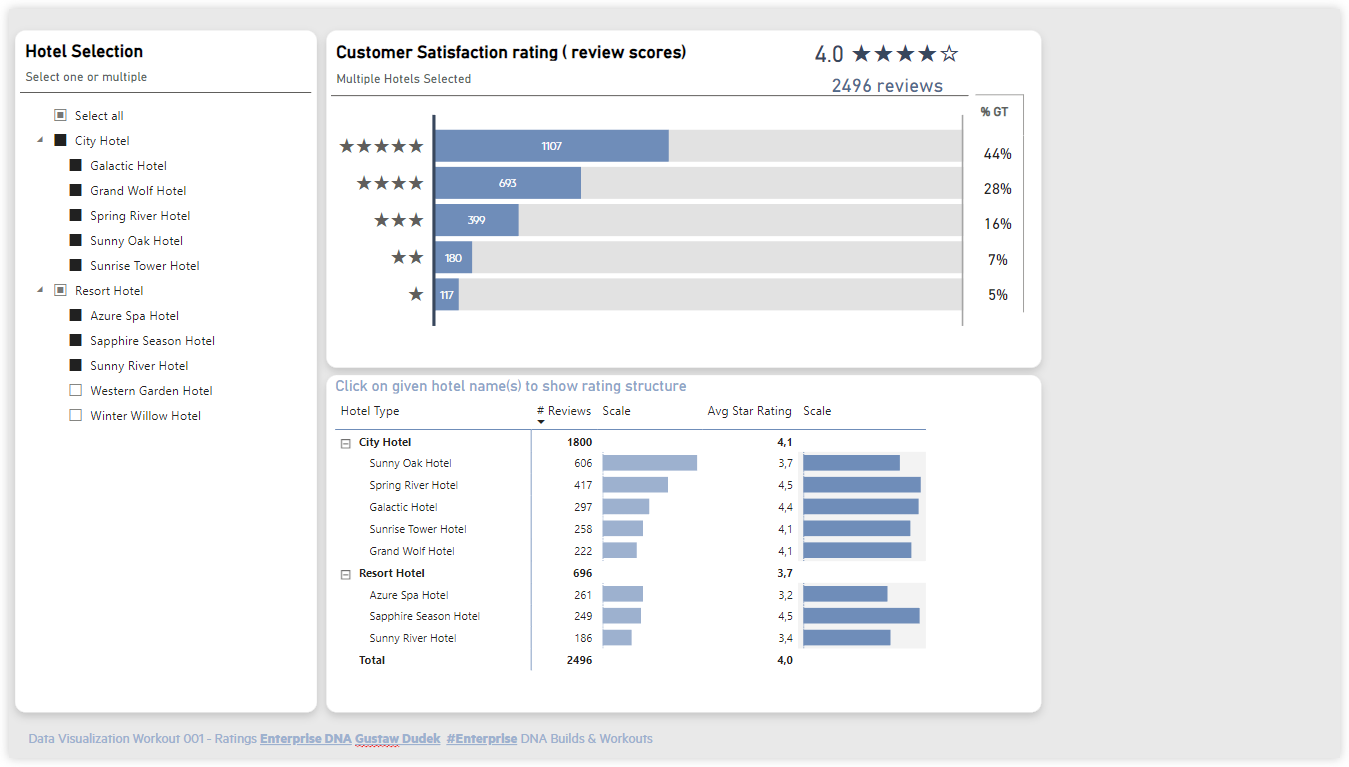
Task: Click the Hotel Type column header
Action: 370,411
